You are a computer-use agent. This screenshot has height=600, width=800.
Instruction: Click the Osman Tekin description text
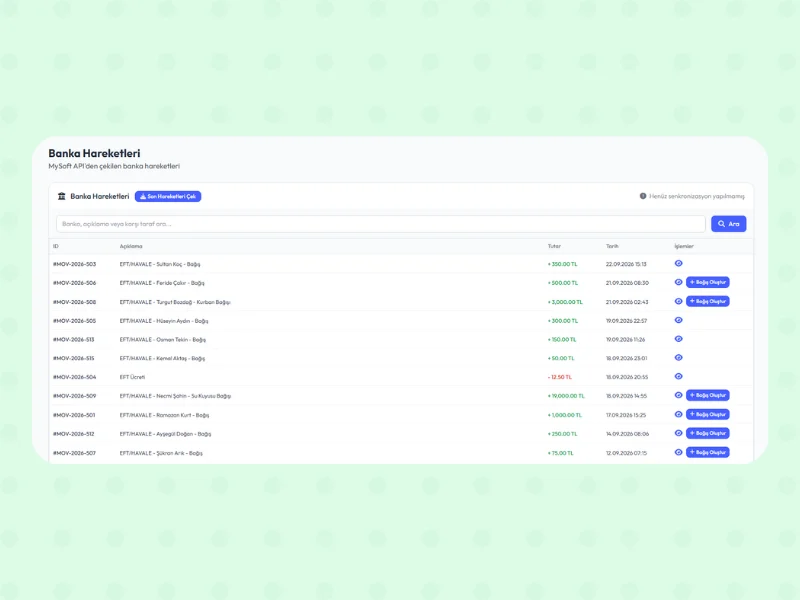click(163, 340)
